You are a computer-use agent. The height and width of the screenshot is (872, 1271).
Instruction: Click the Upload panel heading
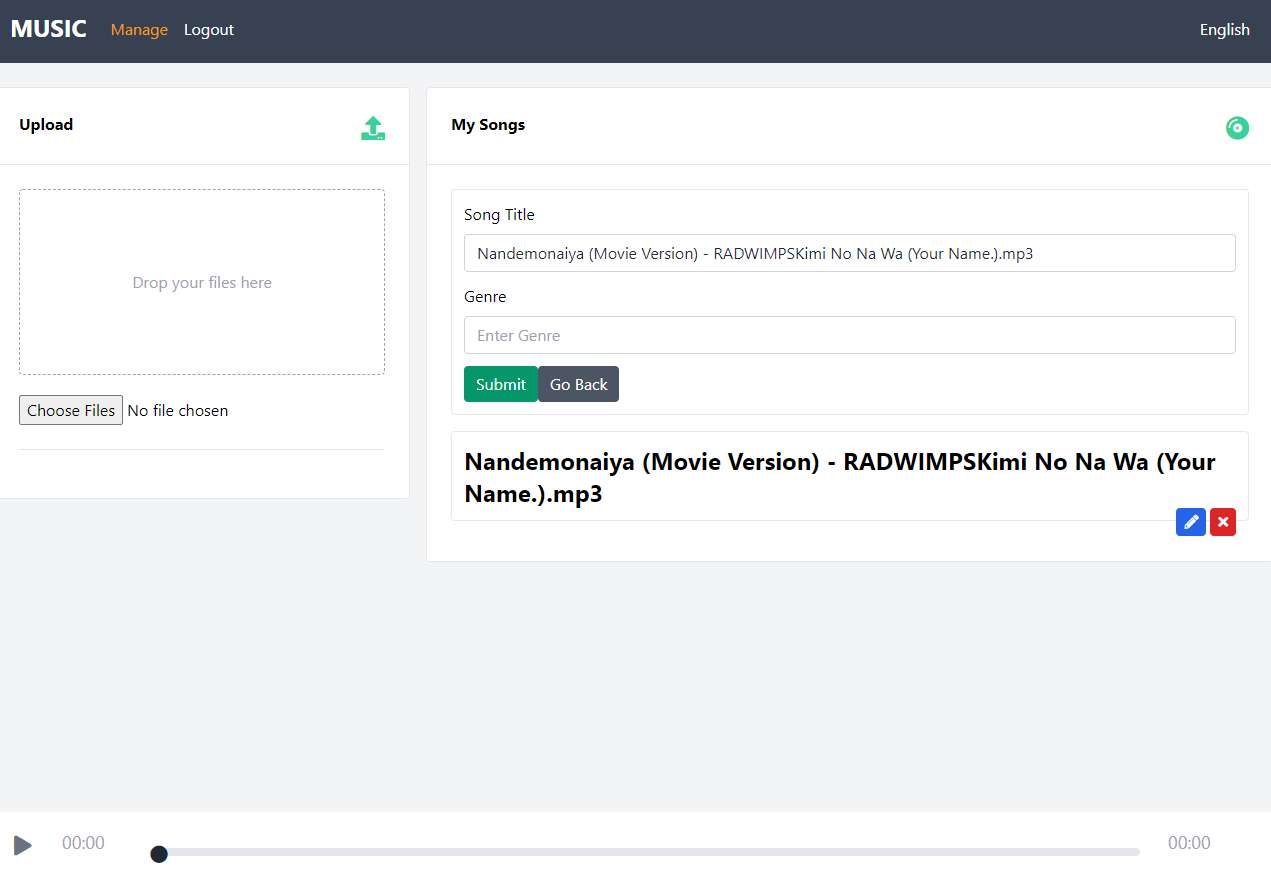46,125
